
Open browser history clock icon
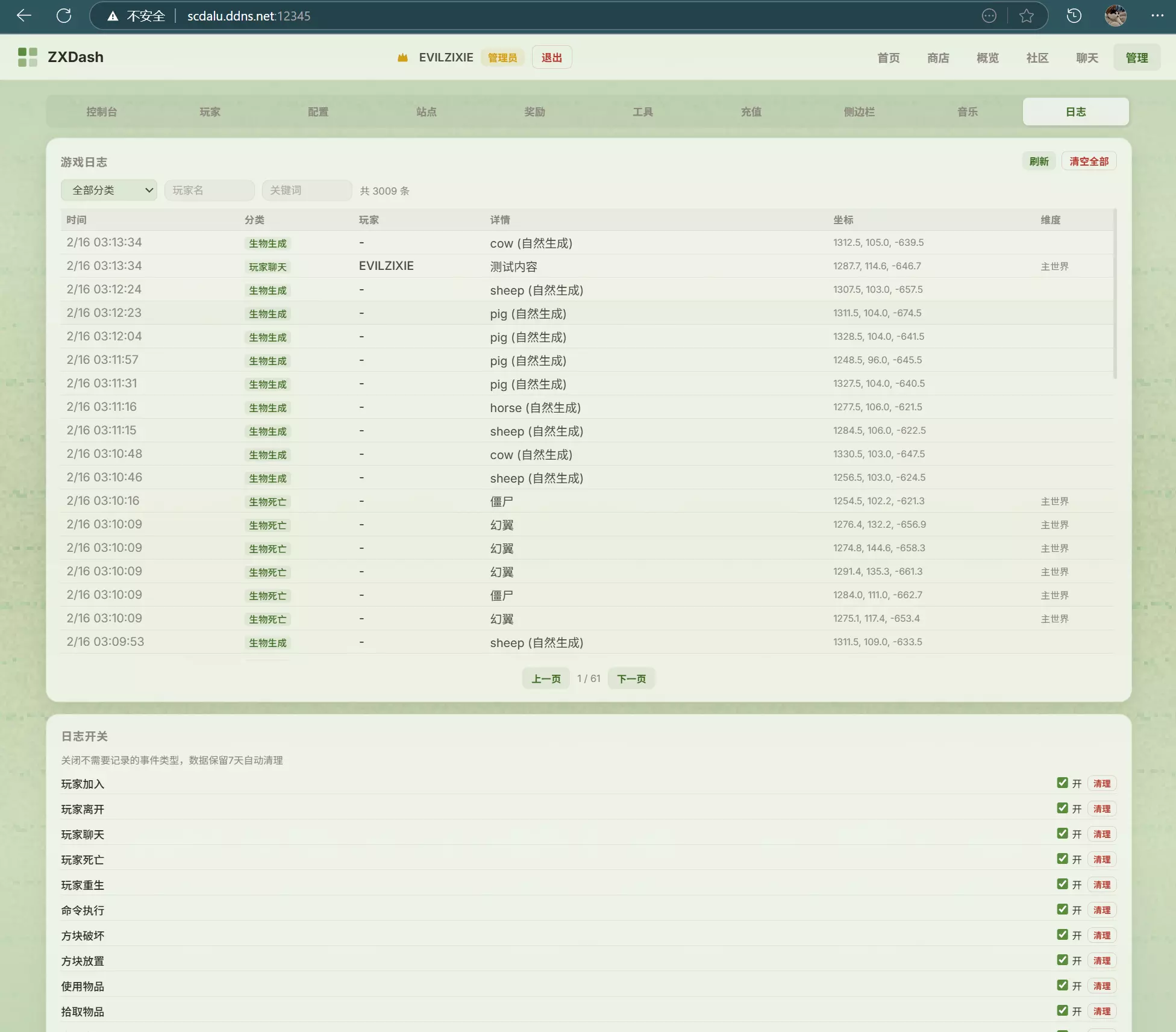tap(1074, 16)
